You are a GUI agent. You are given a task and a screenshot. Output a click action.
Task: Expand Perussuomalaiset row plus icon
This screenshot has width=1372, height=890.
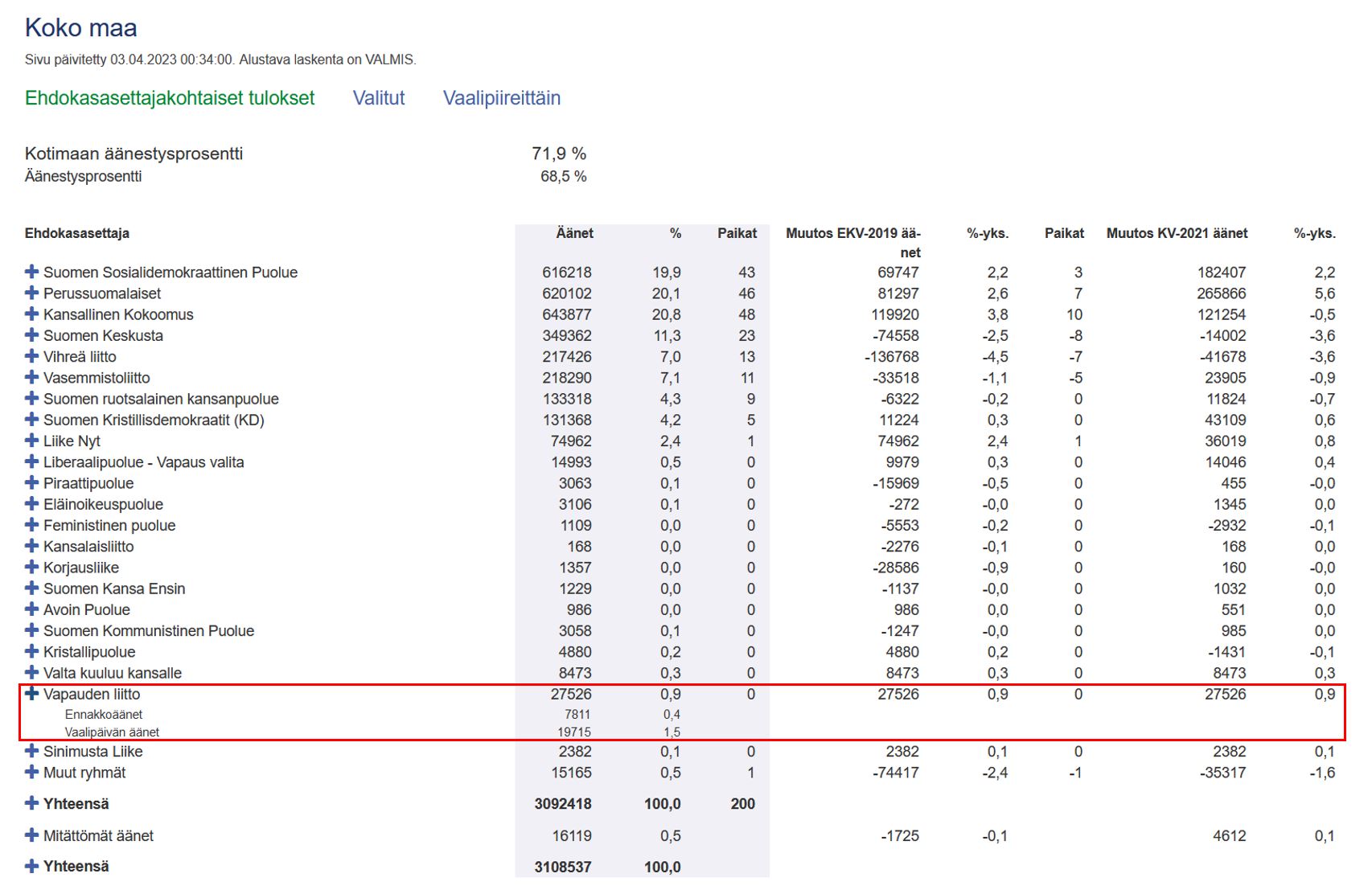pos(31,293)
